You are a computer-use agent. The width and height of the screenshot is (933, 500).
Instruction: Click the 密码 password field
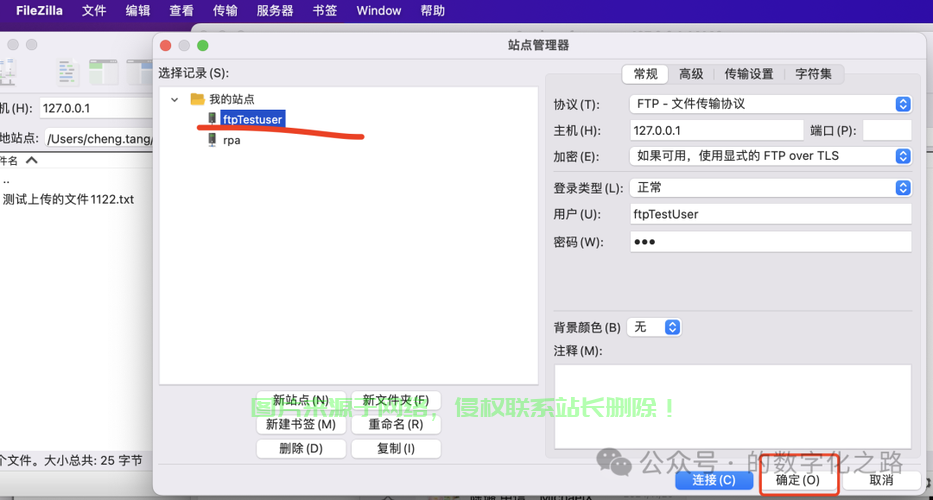(x=771, y=242)
